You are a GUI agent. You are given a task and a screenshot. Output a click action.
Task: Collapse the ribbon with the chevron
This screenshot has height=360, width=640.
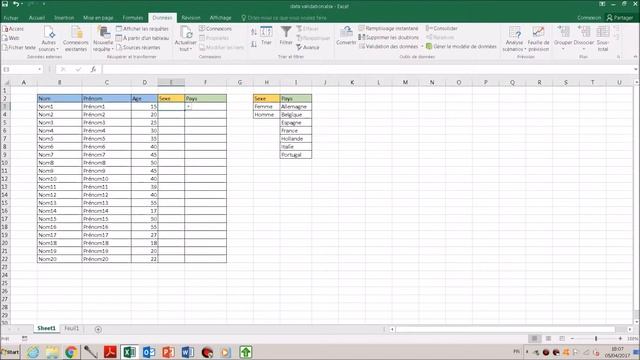635,57
